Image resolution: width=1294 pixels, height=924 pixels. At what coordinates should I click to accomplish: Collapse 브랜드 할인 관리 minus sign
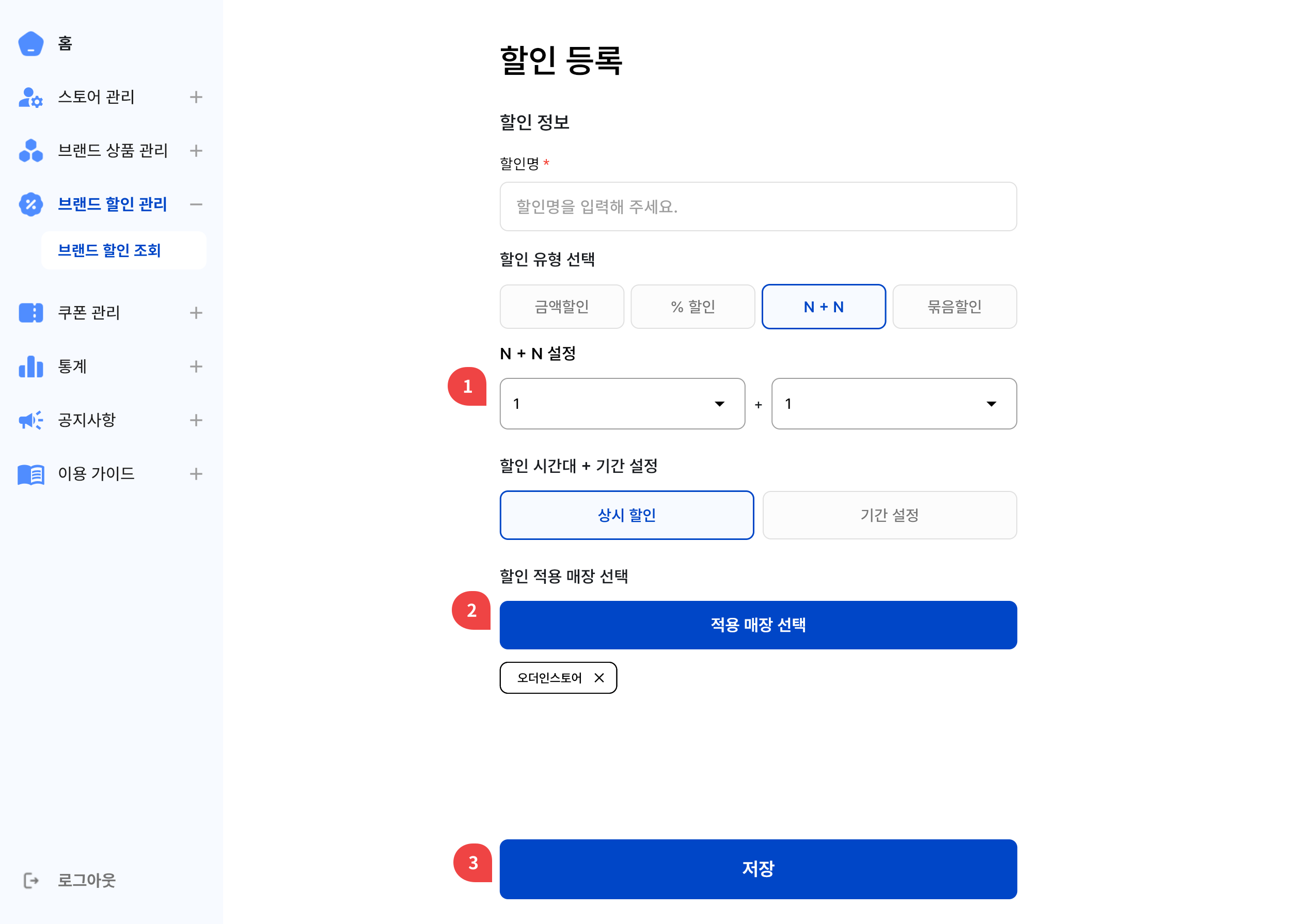click(x=196, y=204)
